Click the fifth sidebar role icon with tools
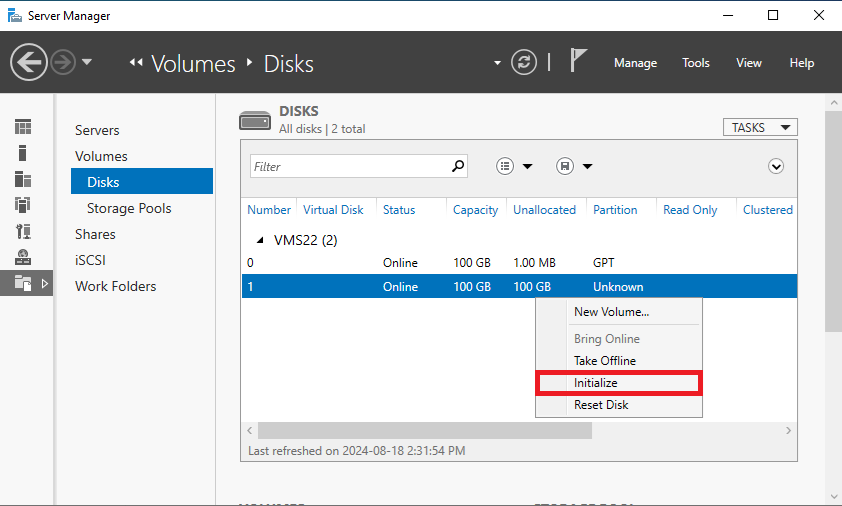The height and width of the screenshot is (506, 842). click(x=23, y=231)
